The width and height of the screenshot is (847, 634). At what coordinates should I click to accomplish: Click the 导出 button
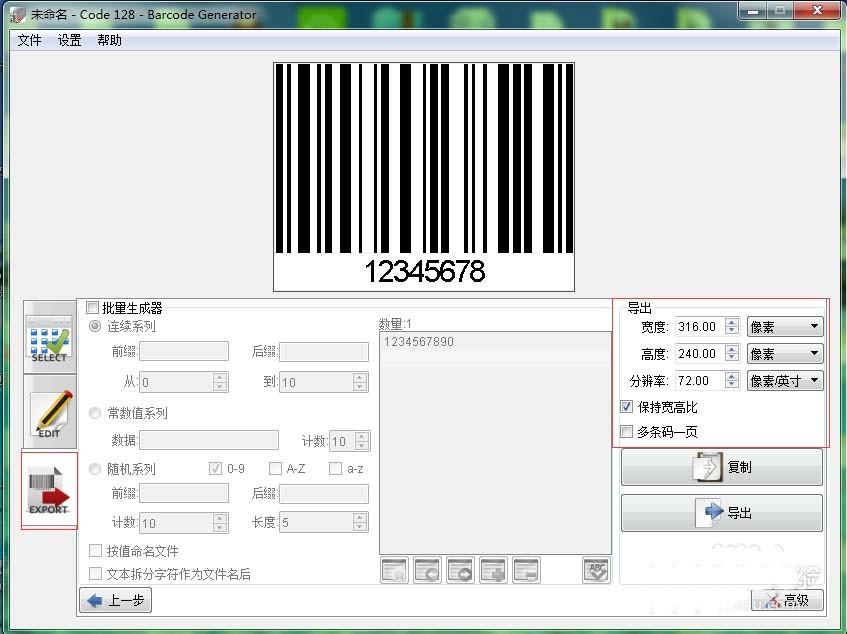(721, 513)
